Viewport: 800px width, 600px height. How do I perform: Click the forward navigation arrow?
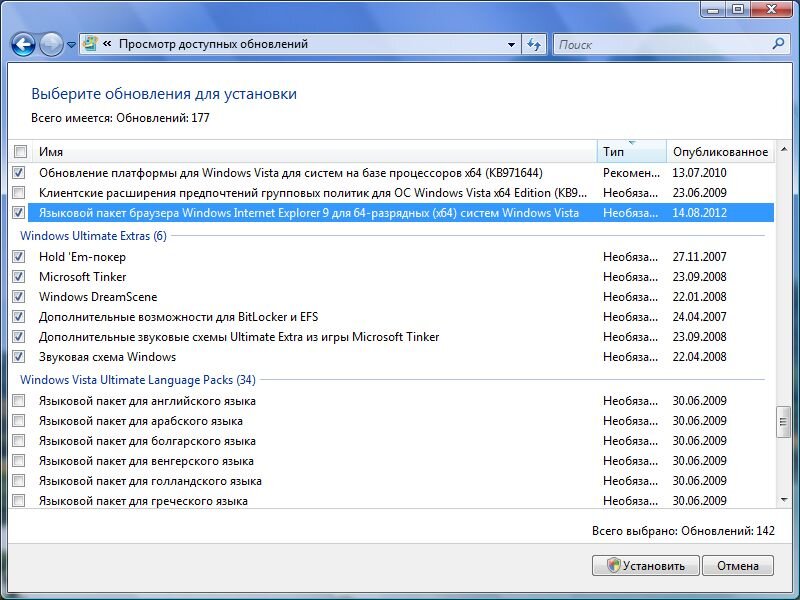coord(49,44)
